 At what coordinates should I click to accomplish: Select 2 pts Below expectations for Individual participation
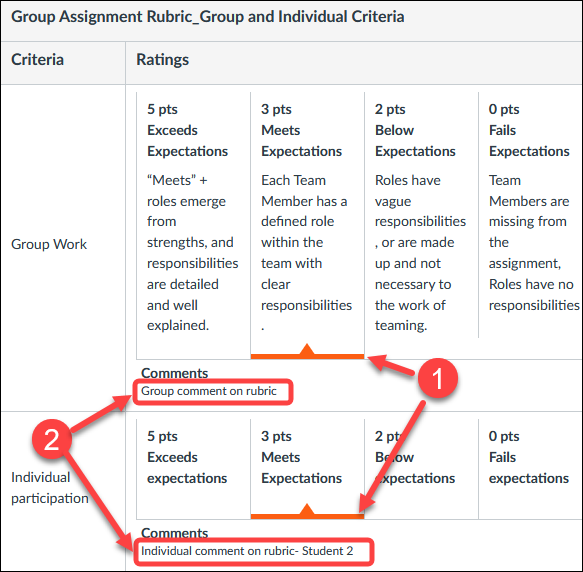pos(421,469)
